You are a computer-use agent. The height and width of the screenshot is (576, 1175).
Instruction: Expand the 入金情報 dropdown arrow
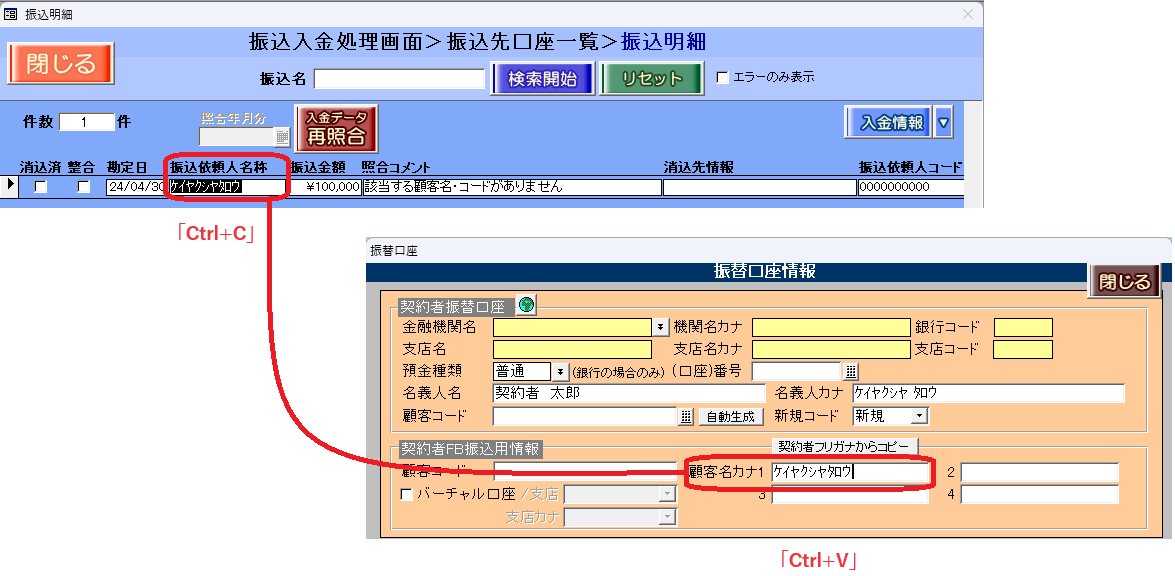pyautogui.click(x=943, y=123)
